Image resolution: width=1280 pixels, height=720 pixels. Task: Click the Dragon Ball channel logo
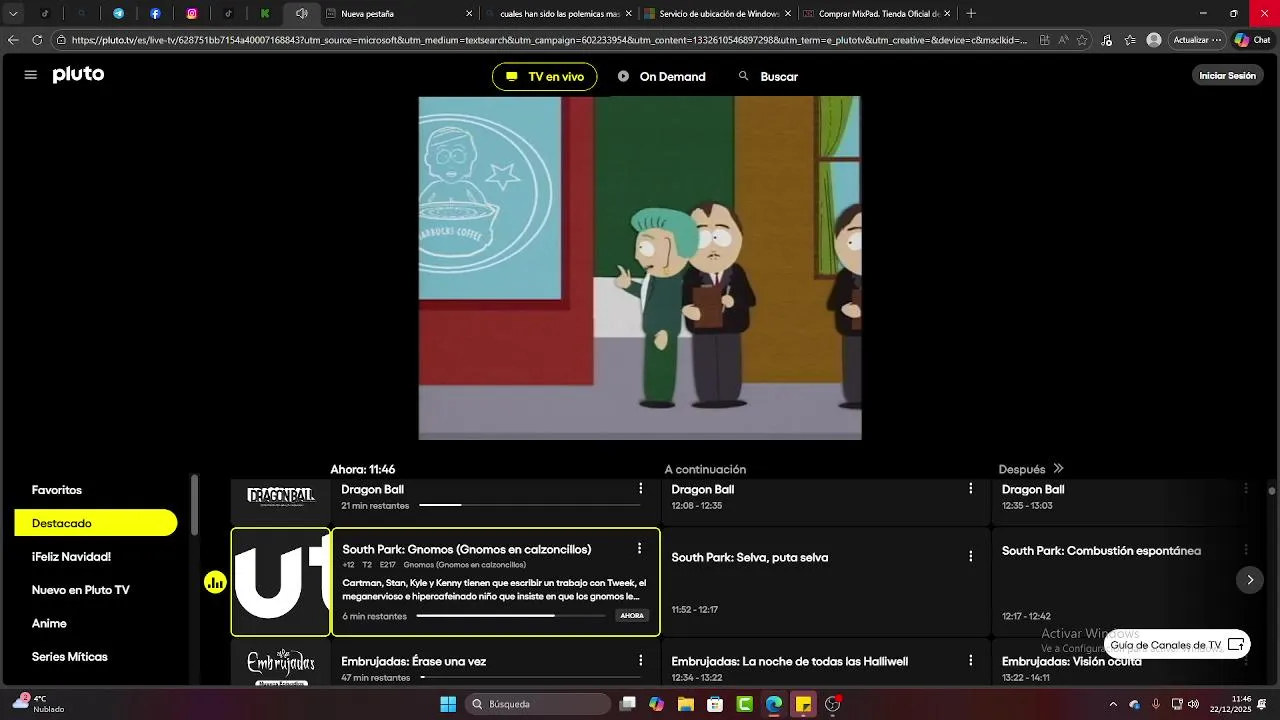(281, 496)
